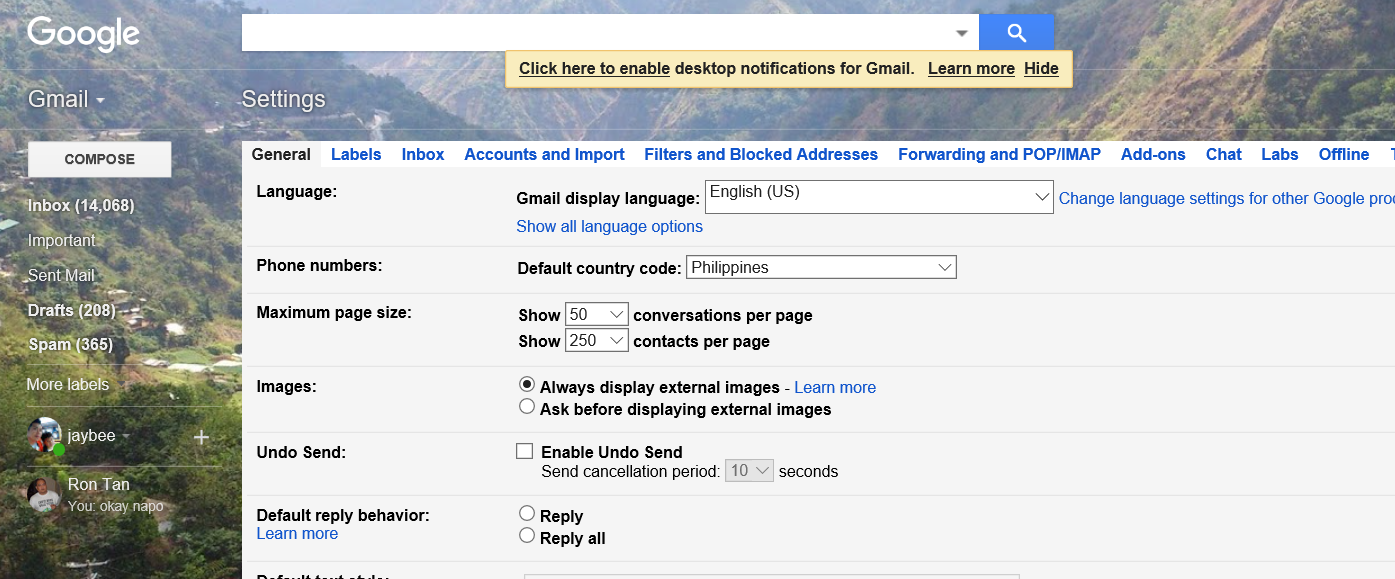Click the blue search magnifier button
The image size is (1395, 579).
click(1016, 33)
